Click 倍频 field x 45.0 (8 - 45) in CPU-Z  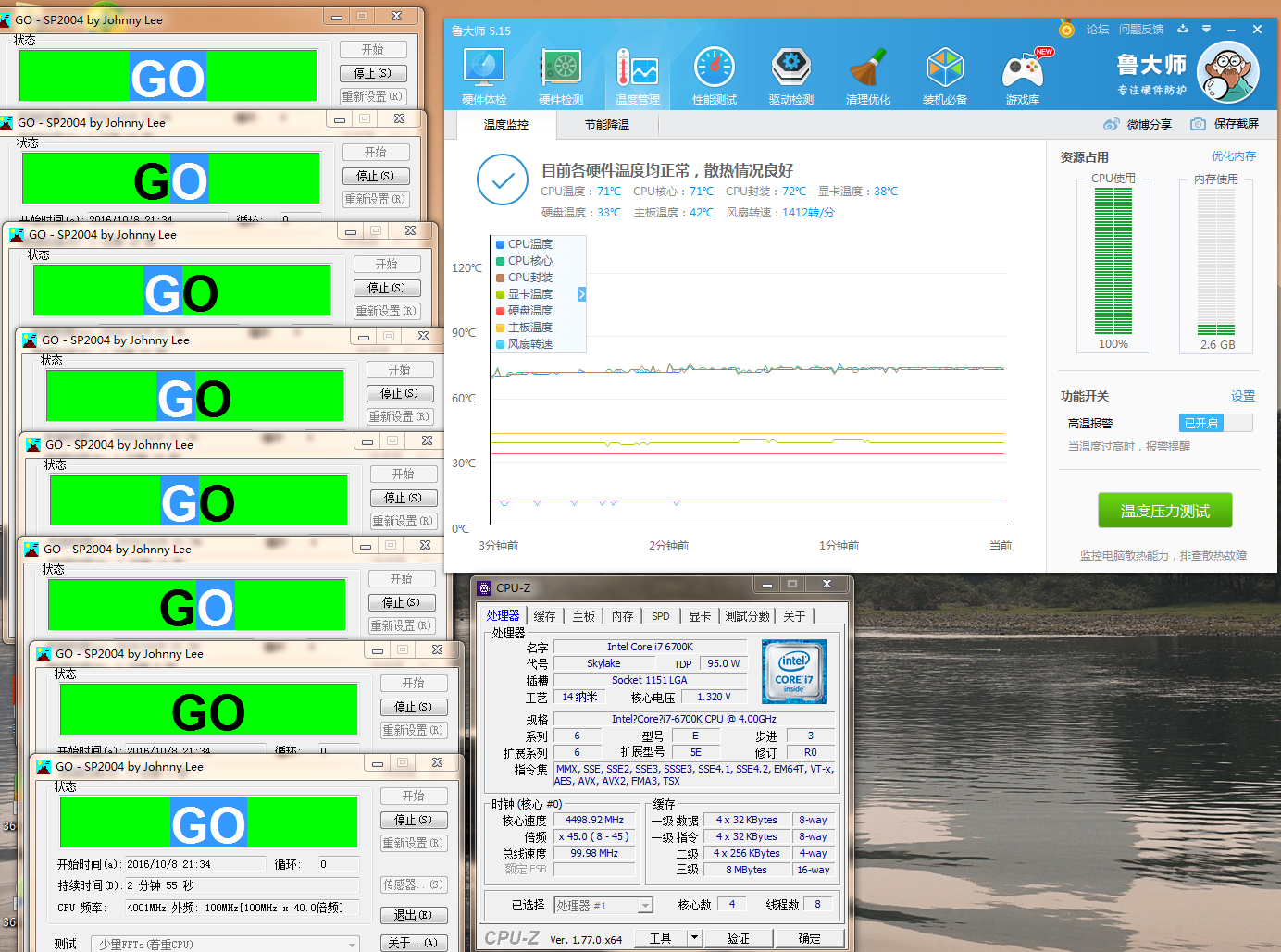point(595,836)
